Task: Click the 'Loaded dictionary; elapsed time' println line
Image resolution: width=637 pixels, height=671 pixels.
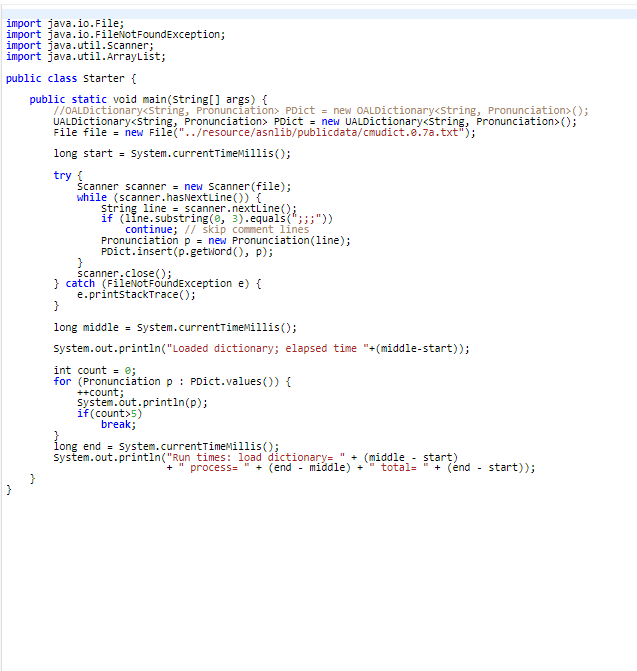Action: tap(261, 349)
